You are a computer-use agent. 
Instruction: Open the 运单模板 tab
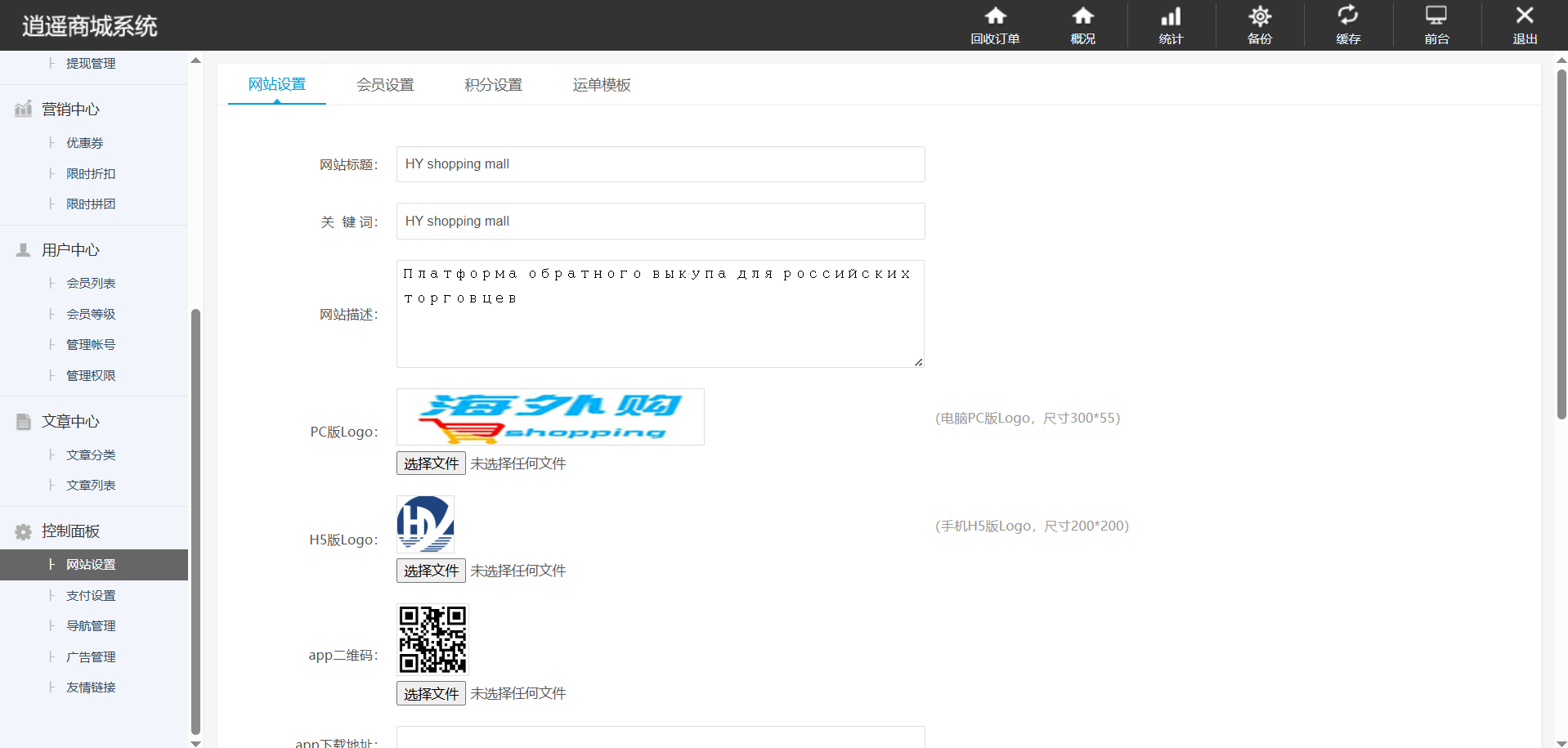click(x=601, y=85)
